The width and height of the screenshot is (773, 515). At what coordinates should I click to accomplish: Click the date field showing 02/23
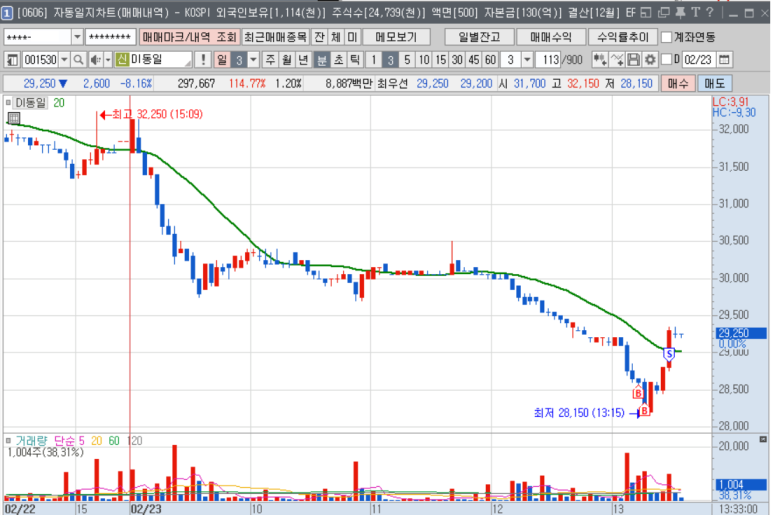[x=699, y=60]
